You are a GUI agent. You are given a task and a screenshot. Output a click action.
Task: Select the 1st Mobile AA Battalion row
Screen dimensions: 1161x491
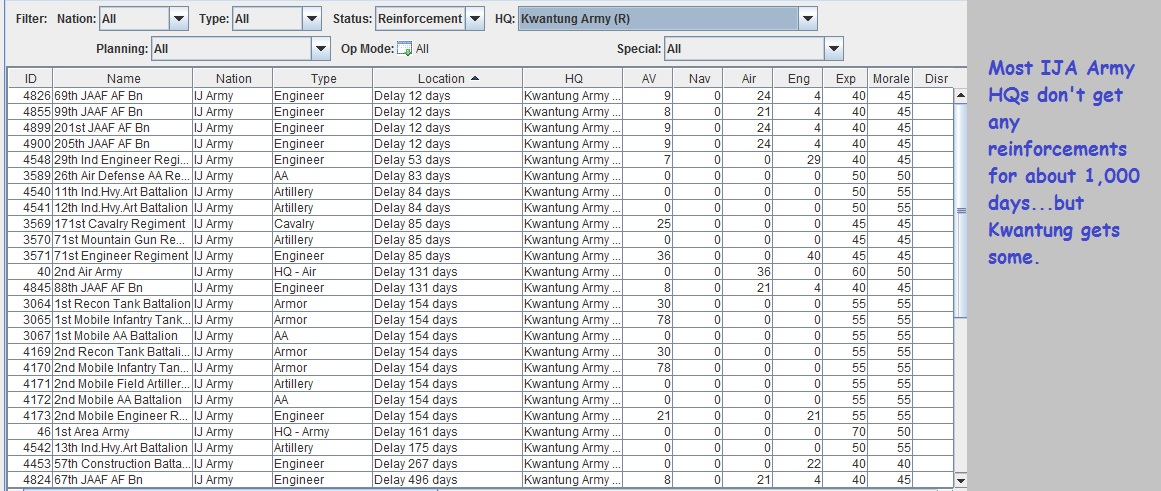click(x=480, y=335)
